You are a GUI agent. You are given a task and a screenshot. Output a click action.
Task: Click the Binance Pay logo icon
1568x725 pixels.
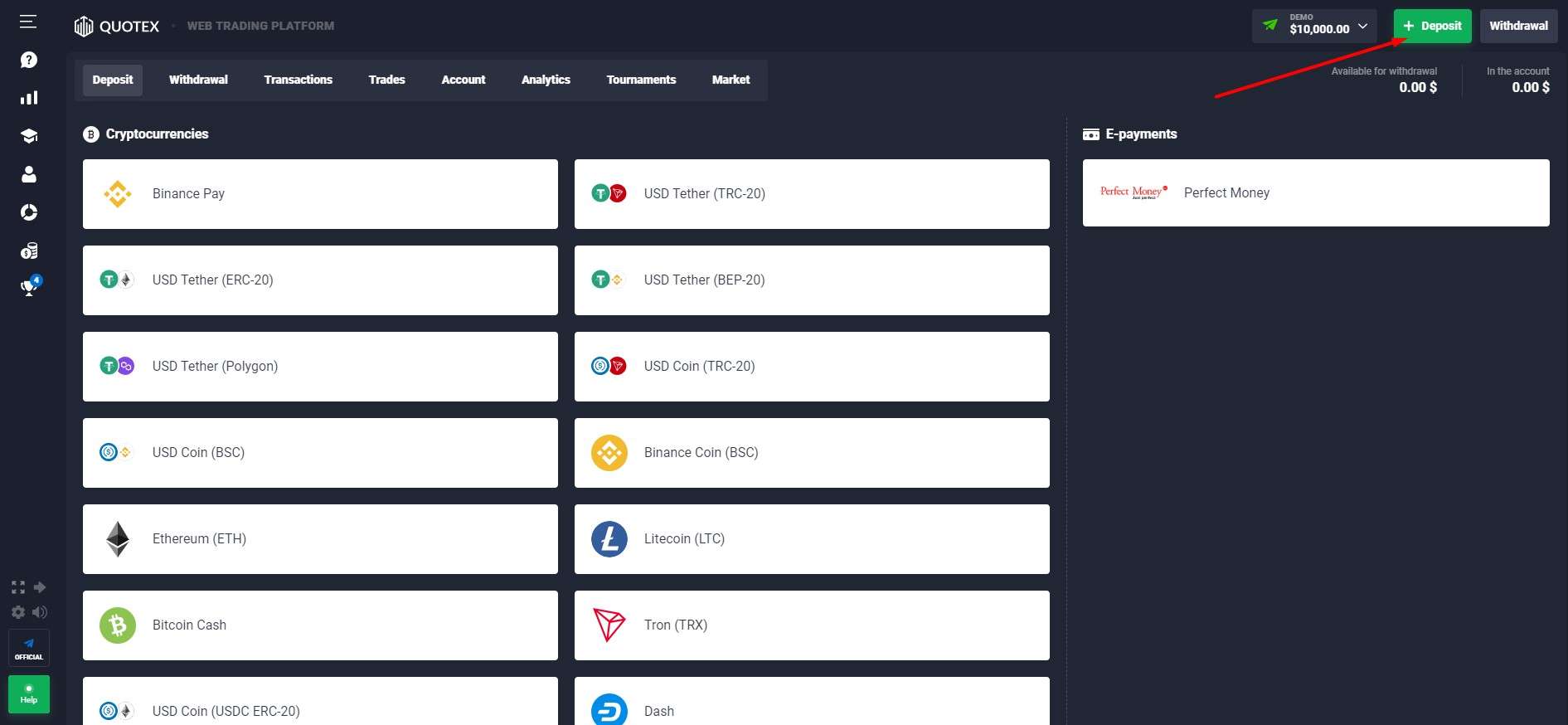coord(118,194)
